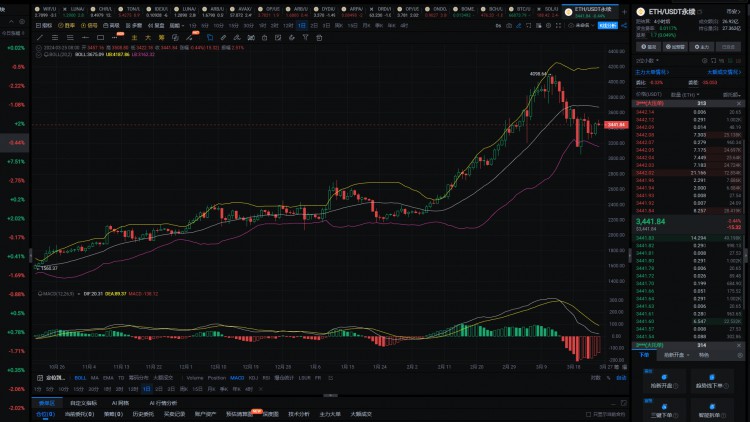Click the funnel filter icon in drawing toolbar
Image resolution: width=750 pixels, height=422 pixels.
pos(305,37)
